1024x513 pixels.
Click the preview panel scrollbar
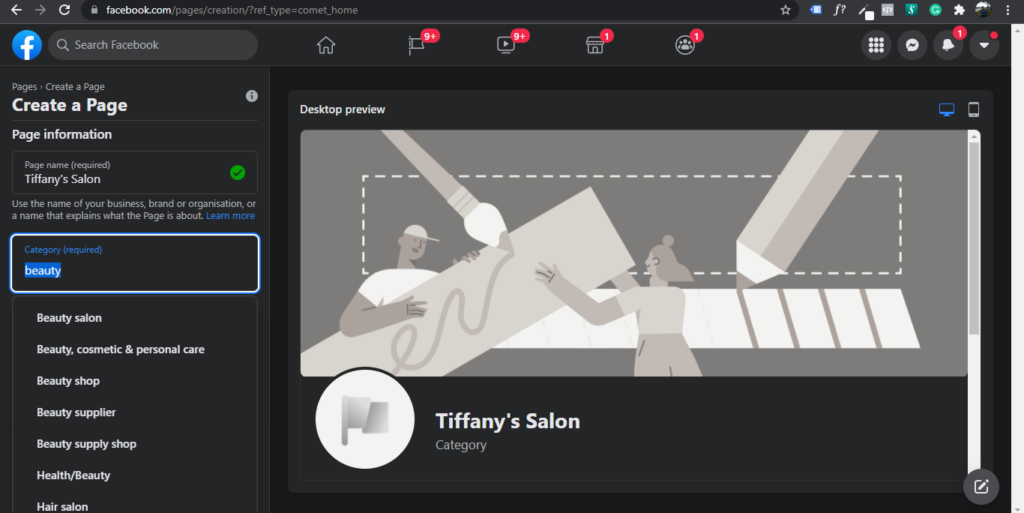click(974, 238)
